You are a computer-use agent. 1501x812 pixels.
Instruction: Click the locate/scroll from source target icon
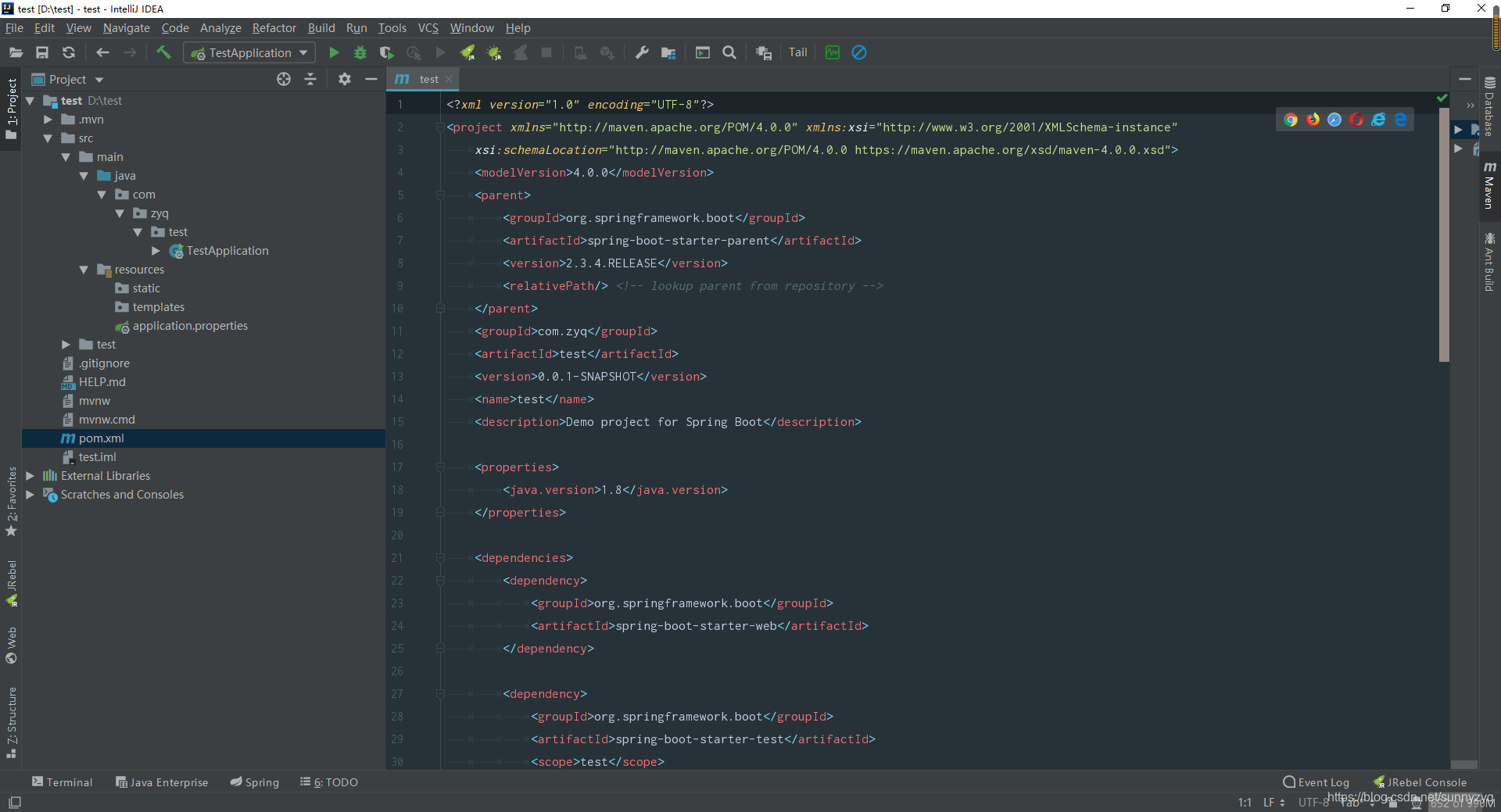pyautogui.click(x=284, y=79)
